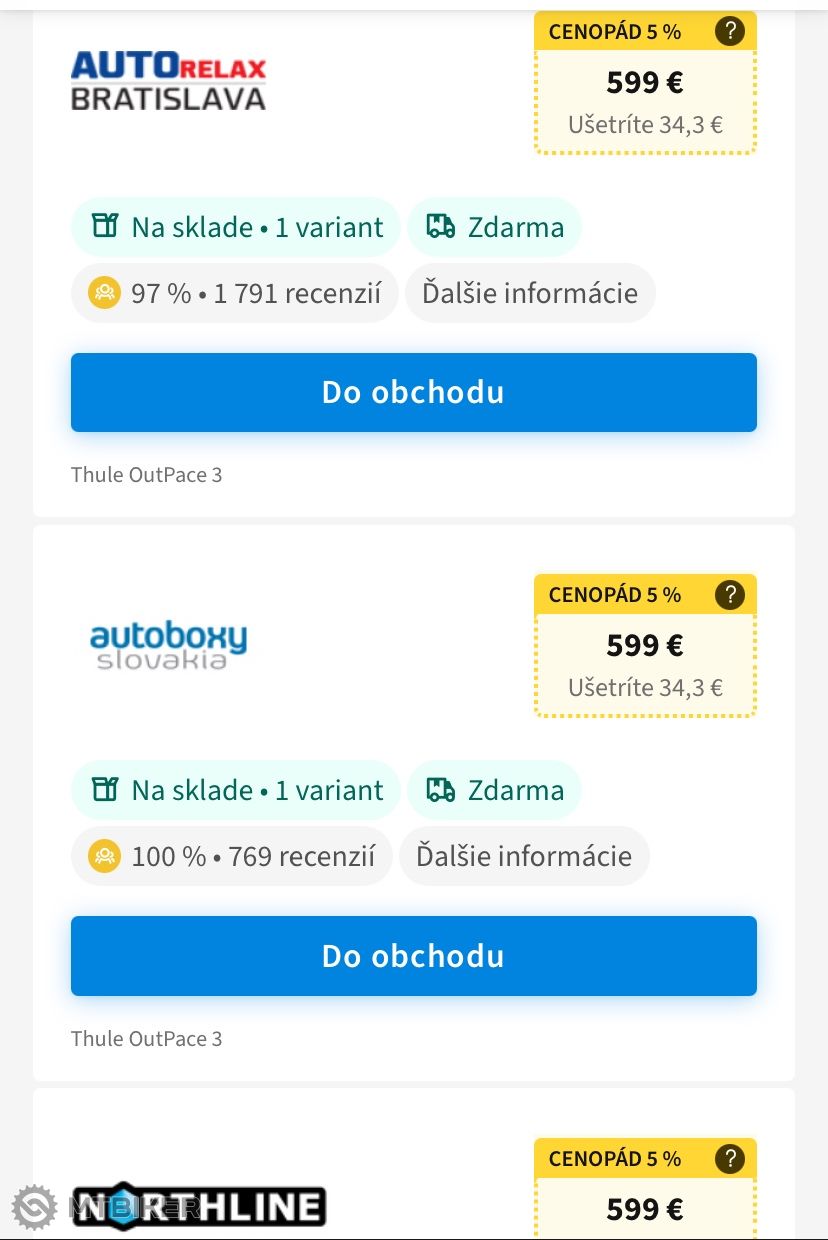Click the 599 € price in Autoboxy offer

tap(645, 645)
